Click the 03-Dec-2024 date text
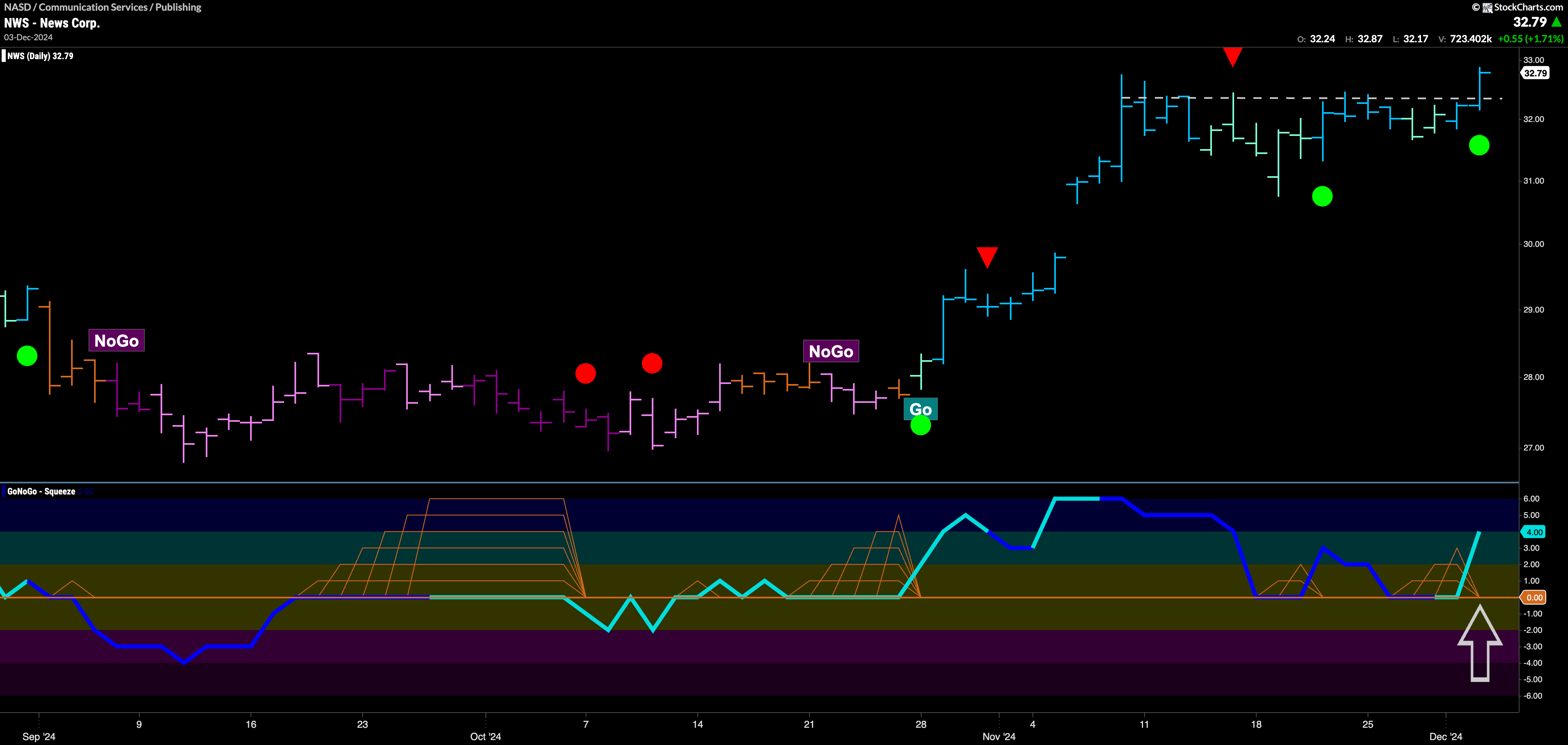 pos(29,38)
